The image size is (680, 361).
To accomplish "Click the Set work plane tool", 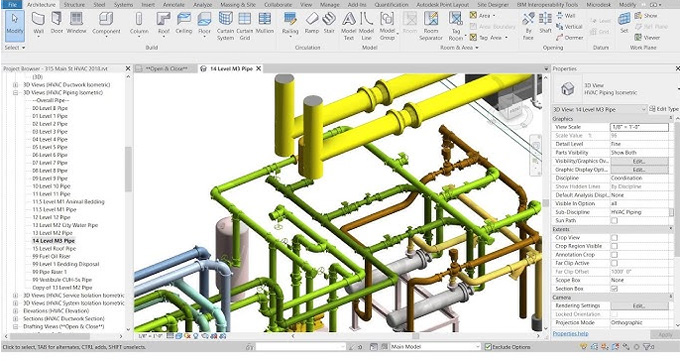I will click(624, 23).
